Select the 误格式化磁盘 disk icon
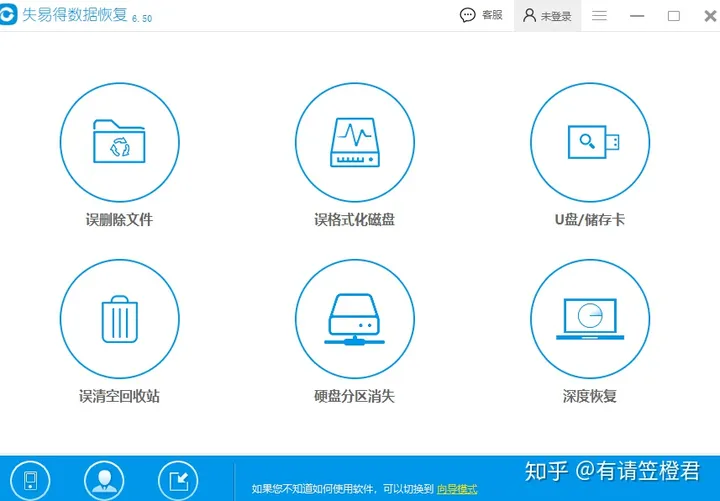Image resolution: width=720 pixels, height=501 pixels. pos(354,142)
